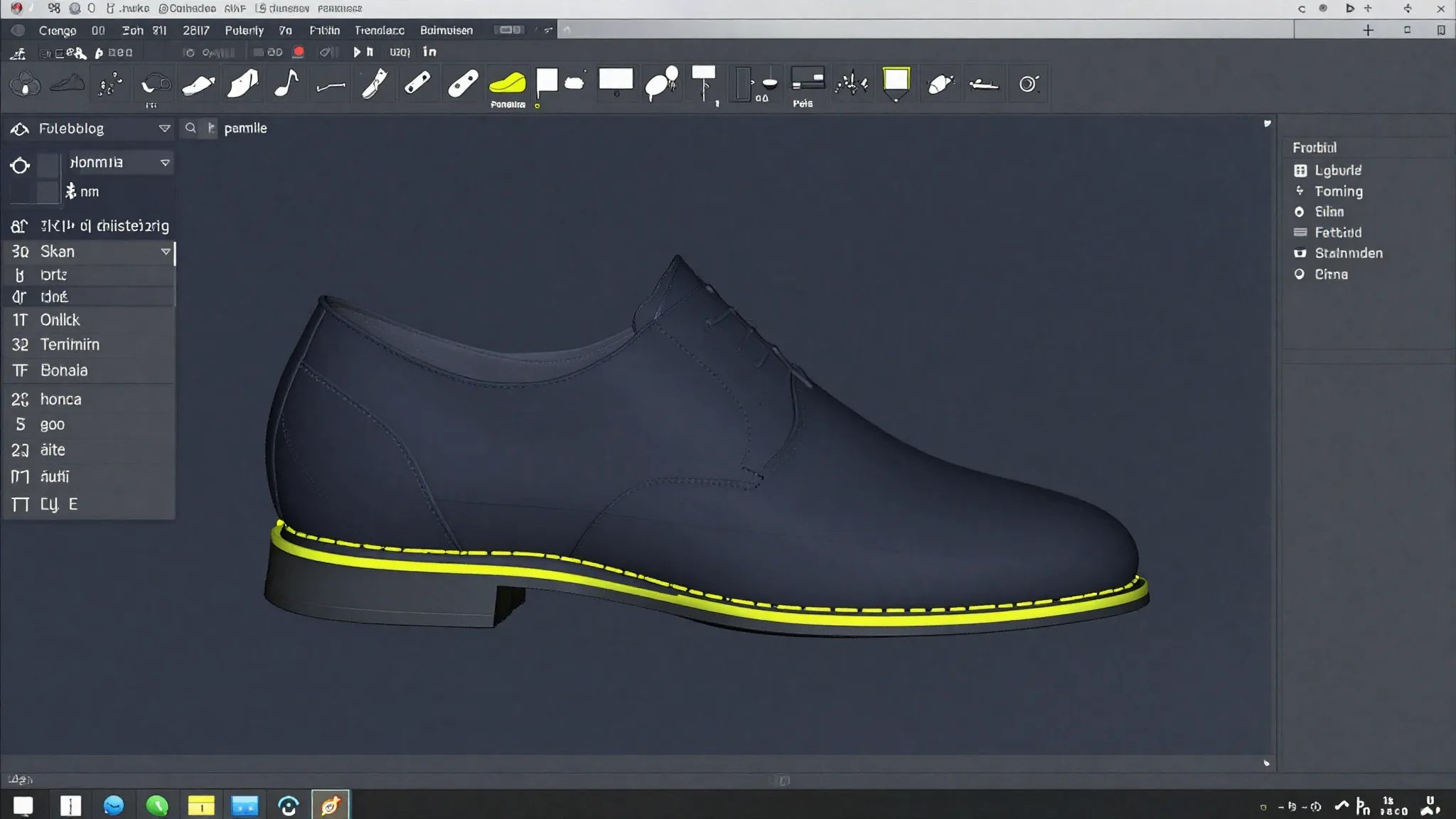This screenshot has height=819, width=1456.
Task: Select the honca list row
Action: point(89,400)
